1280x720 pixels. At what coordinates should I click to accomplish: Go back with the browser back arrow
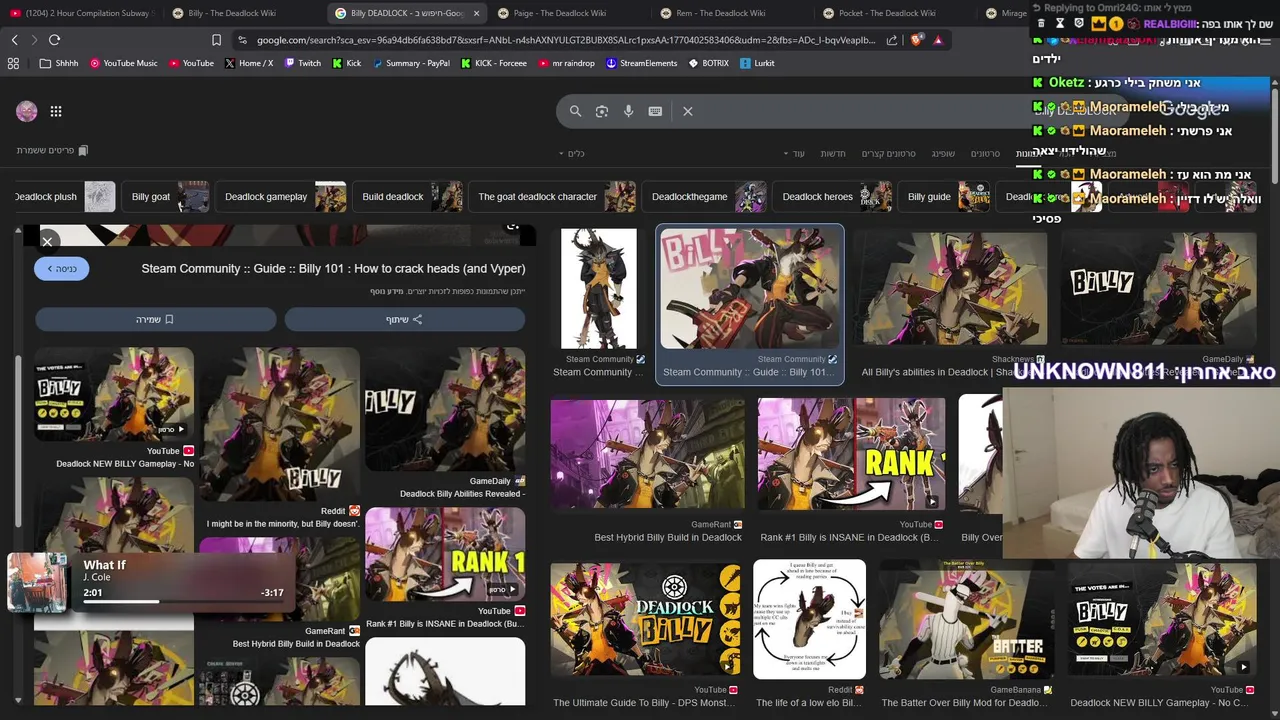[x=14, y=40]
